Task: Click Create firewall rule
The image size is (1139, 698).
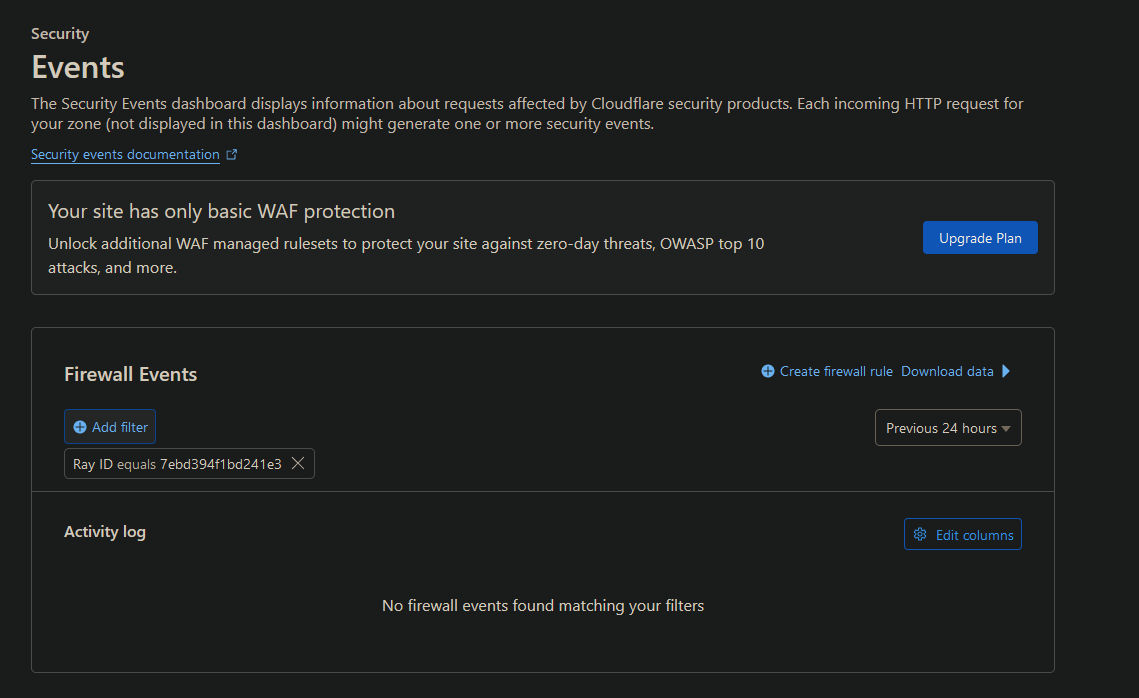Action: tap(835, 371)
